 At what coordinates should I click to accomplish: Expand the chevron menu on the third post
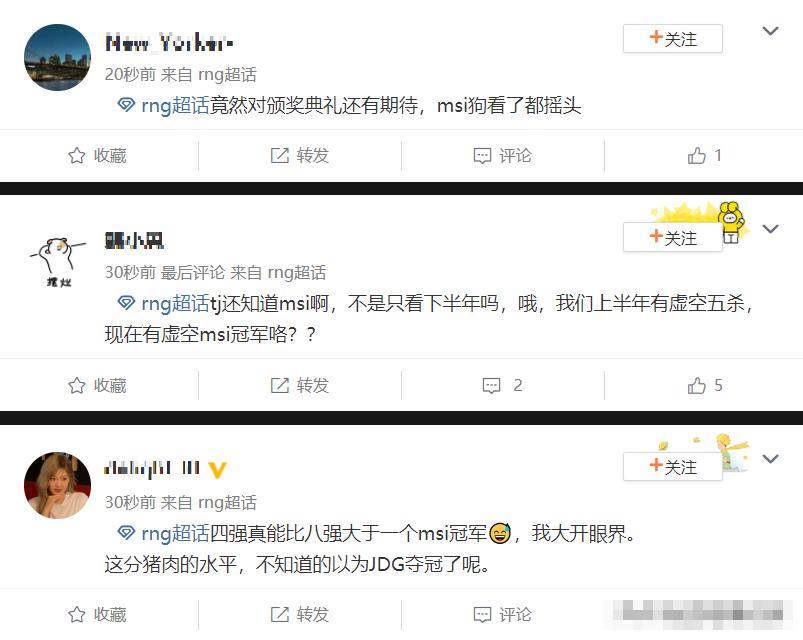point(770,459)
